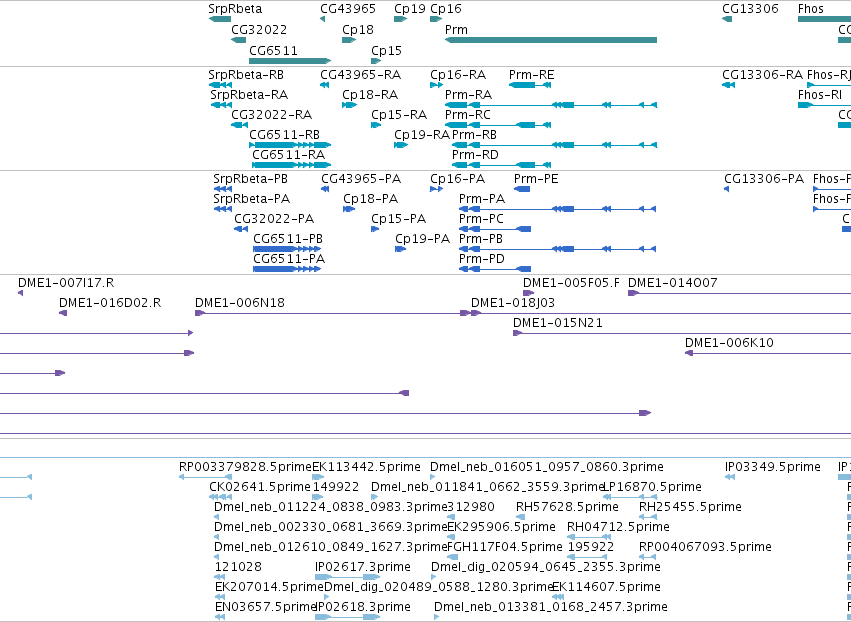Click the CG6511-RB transcript label

pyautogui.click(x=284, y=135)
